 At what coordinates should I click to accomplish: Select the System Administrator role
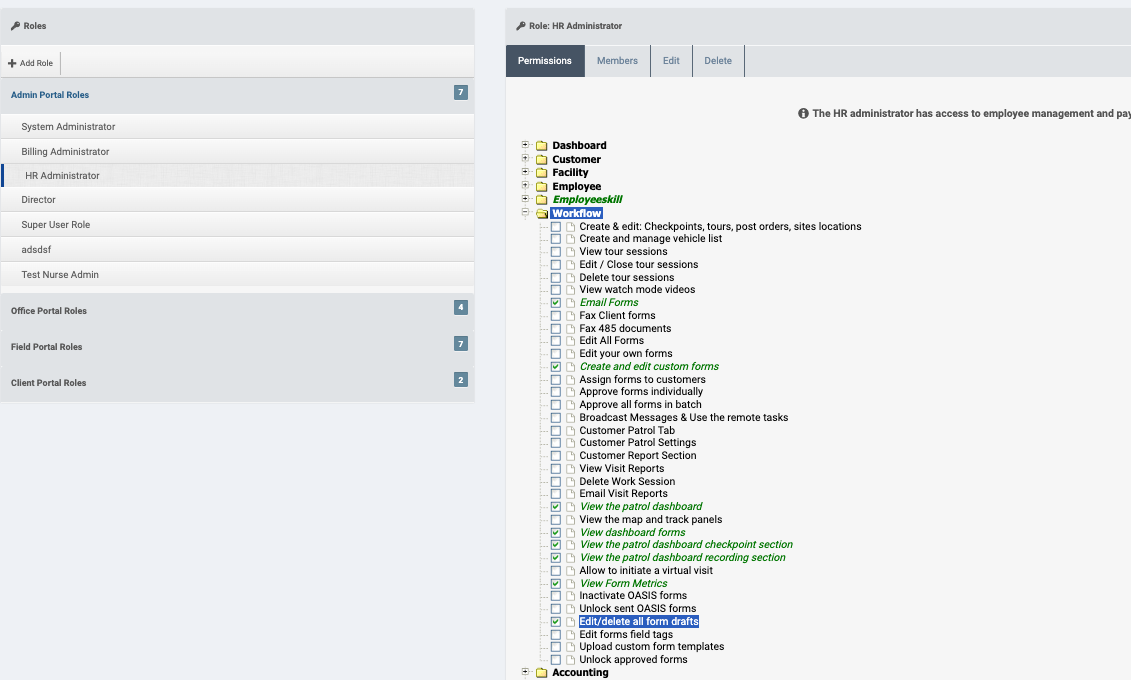pyautogui.click(x=68, y=127)
